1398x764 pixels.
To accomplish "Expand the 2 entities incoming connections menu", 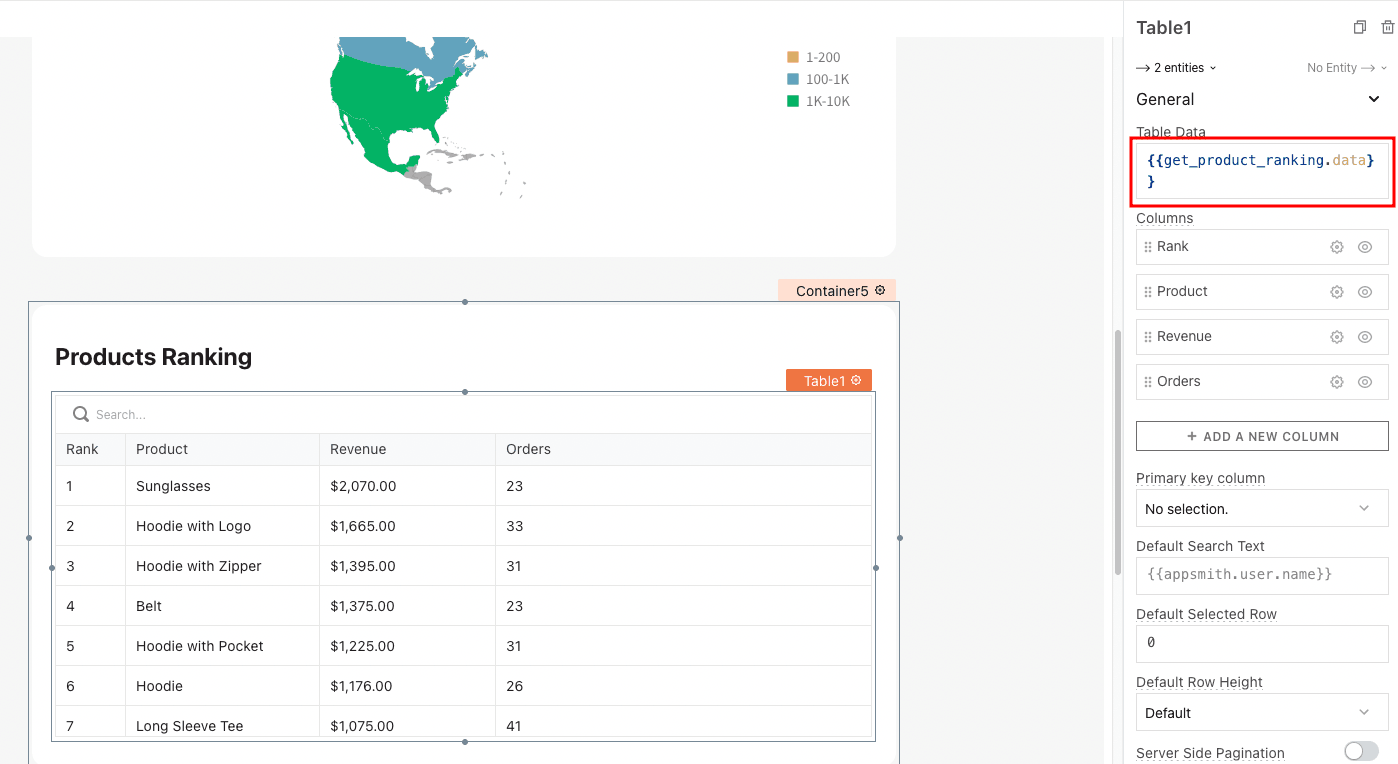I will [1177, 68].
